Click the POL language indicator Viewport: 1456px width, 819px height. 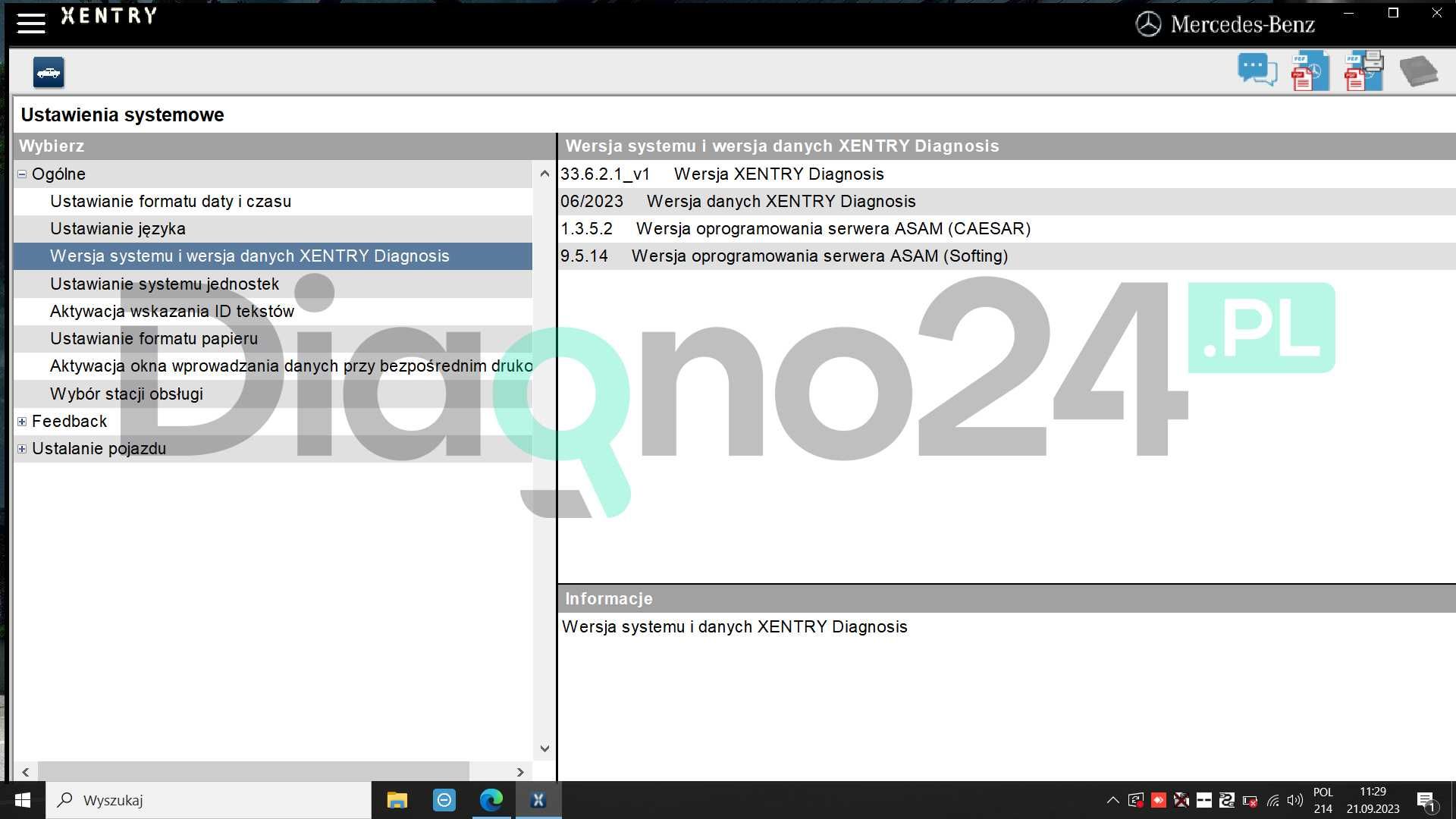coord(1323,800)
